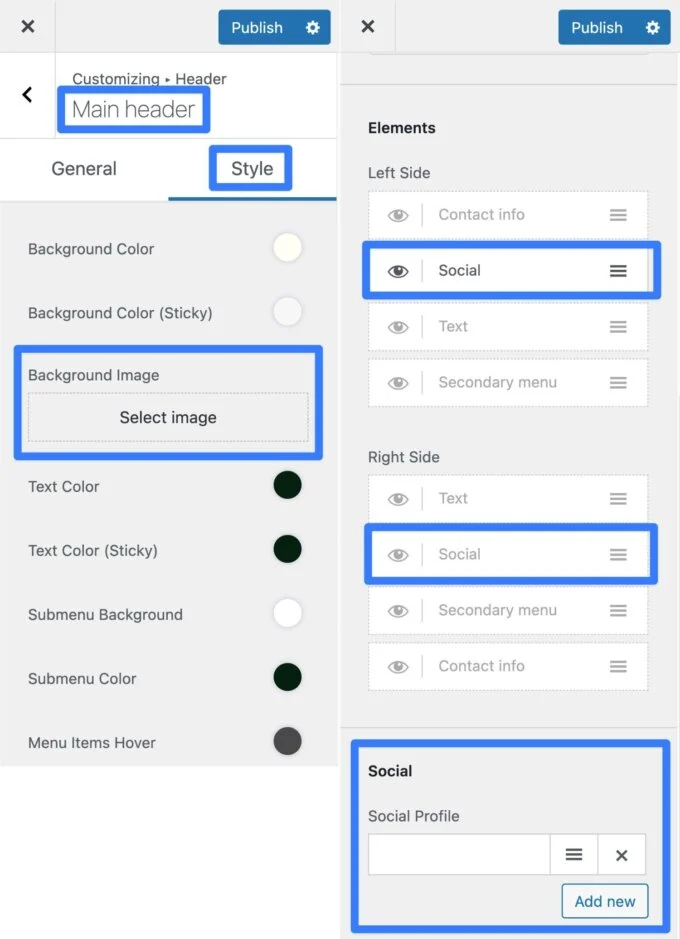Click the gear icon on the left Publish button

click(312, 28)
